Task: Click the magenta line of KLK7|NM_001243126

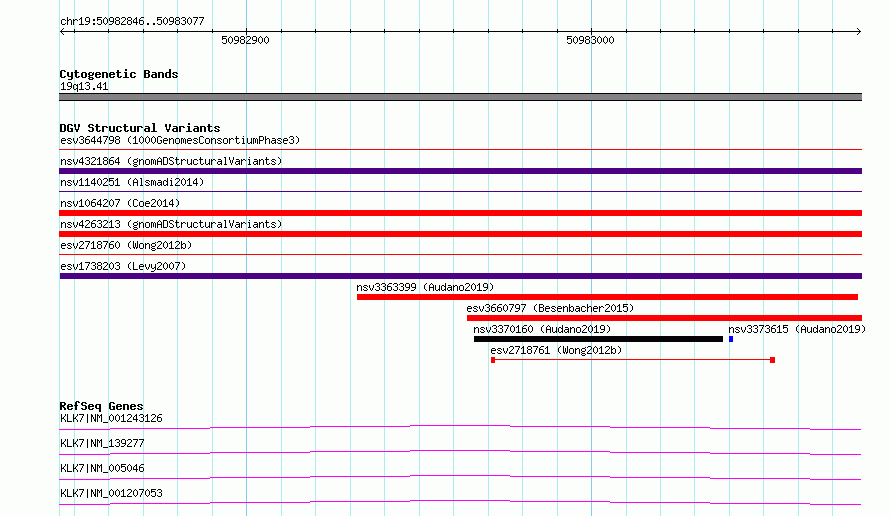Action: click(460, 427)
